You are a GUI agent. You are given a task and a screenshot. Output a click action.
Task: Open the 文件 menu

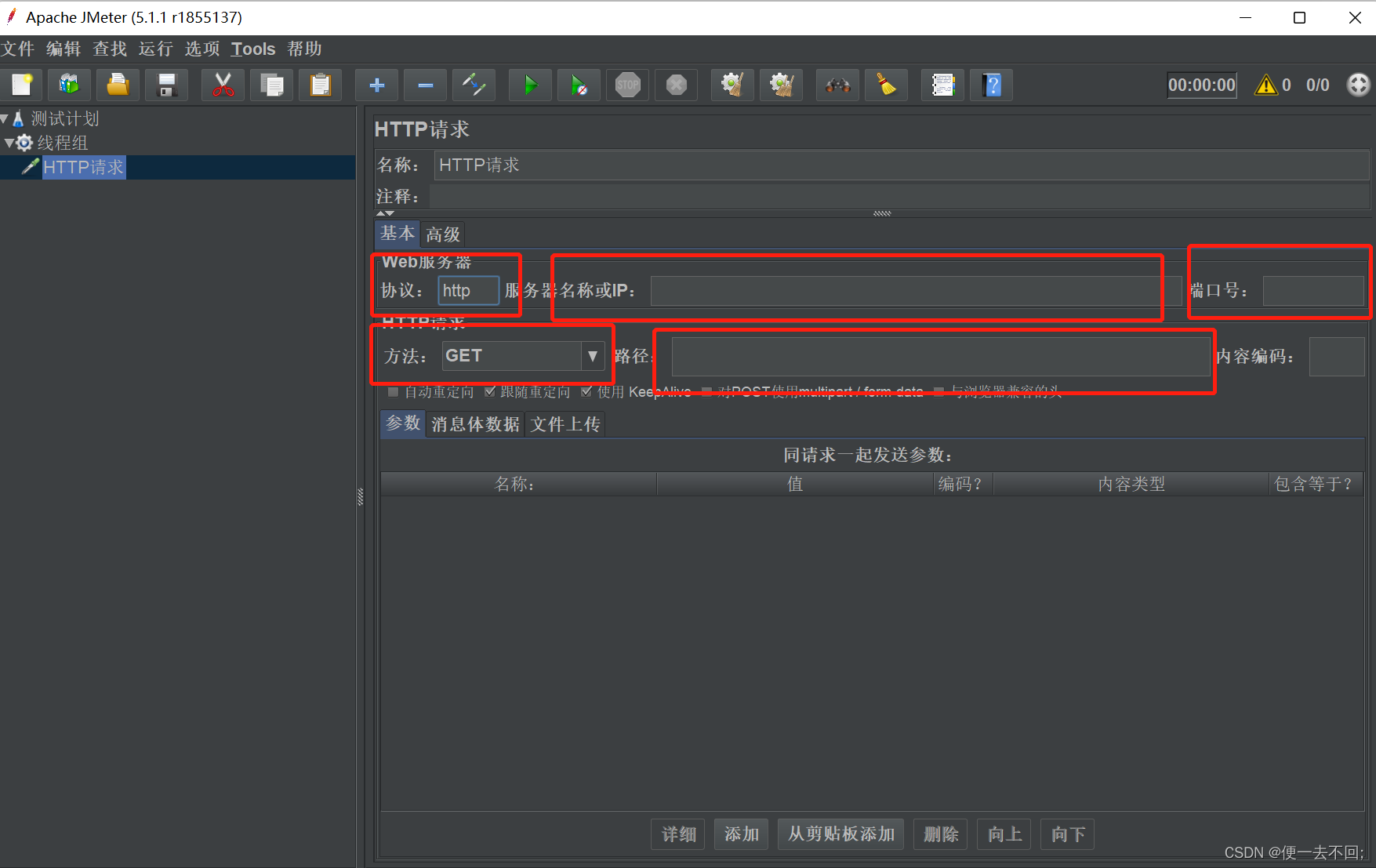click(x=18, y=49)
